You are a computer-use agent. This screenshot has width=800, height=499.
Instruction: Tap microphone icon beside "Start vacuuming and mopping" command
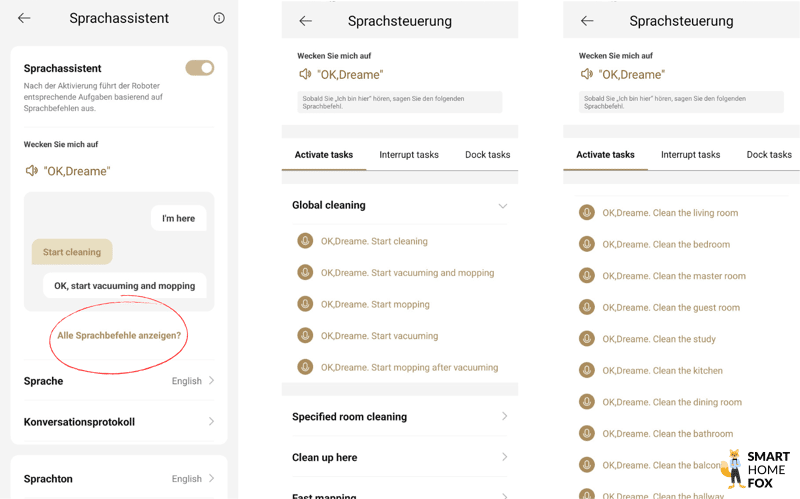(x=305, y=273)
